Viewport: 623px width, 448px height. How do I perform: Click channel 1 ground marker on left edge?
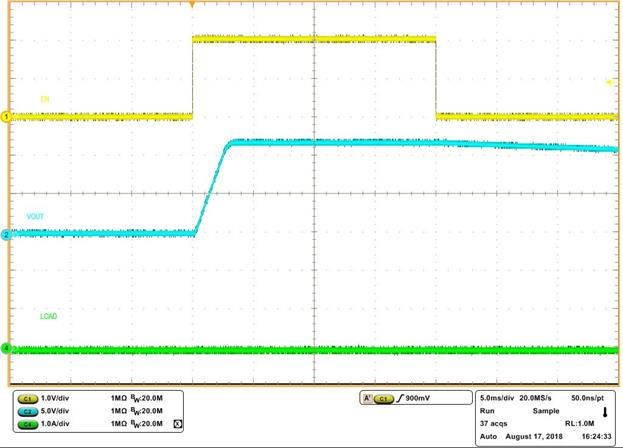[x=5, y=117]
